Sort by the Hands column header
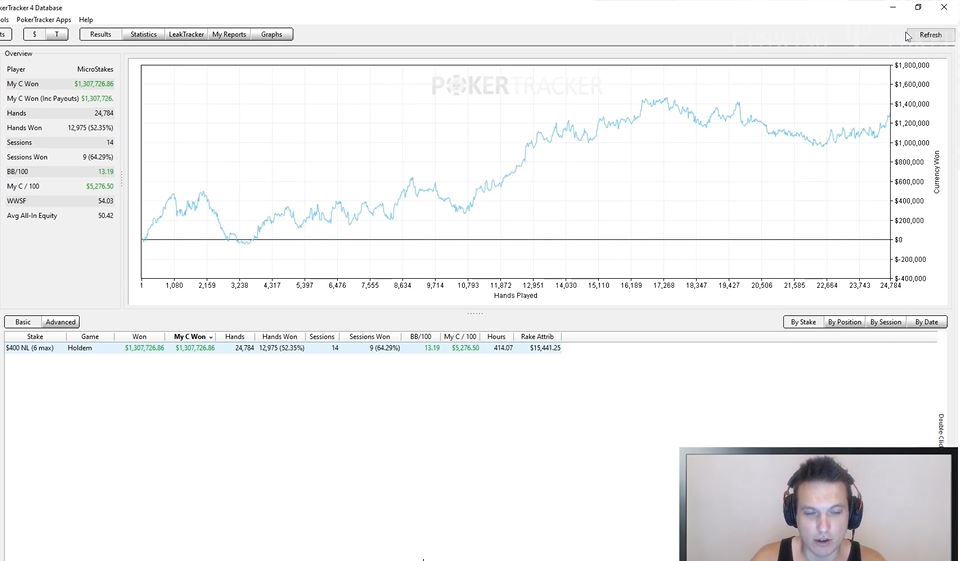Viewport: 960px width, 561px height. click(x=234, y=337)
